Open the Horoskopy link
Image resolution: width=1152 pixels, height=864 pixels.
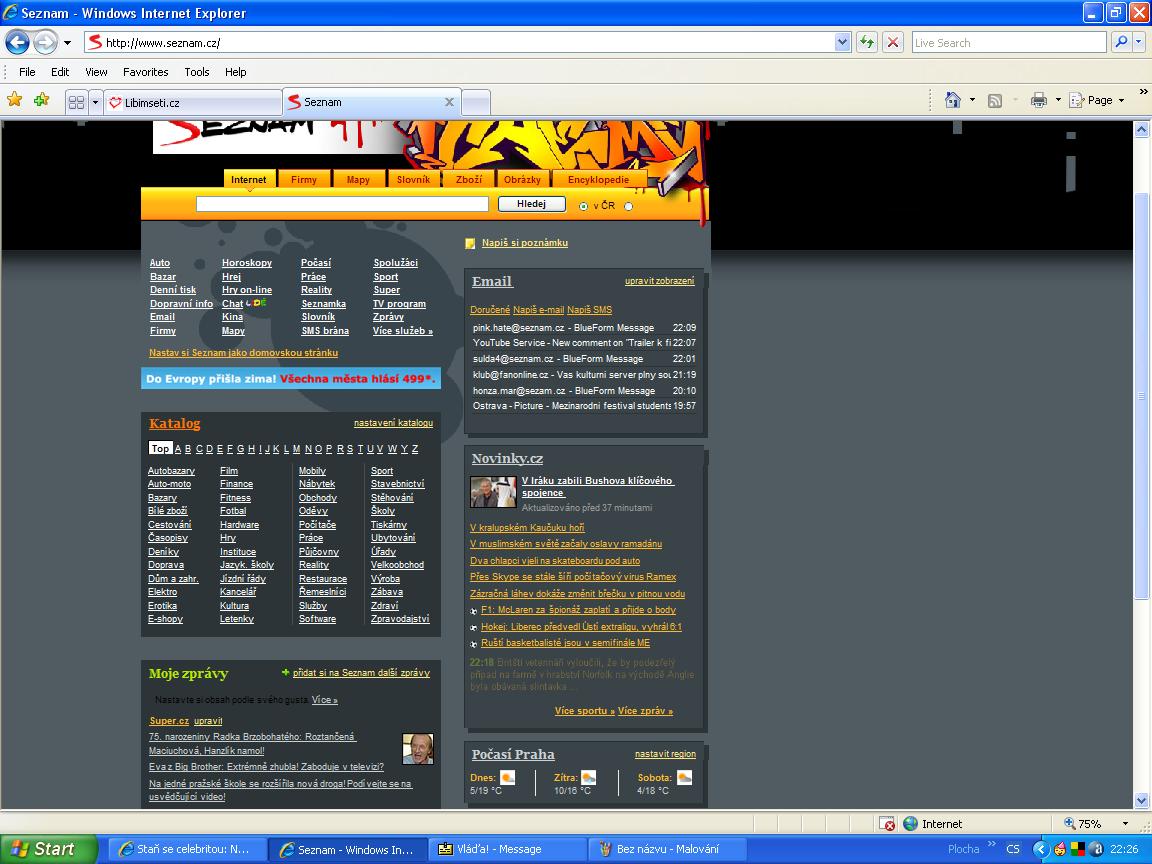pyautogui.click(x=247, y=263)
